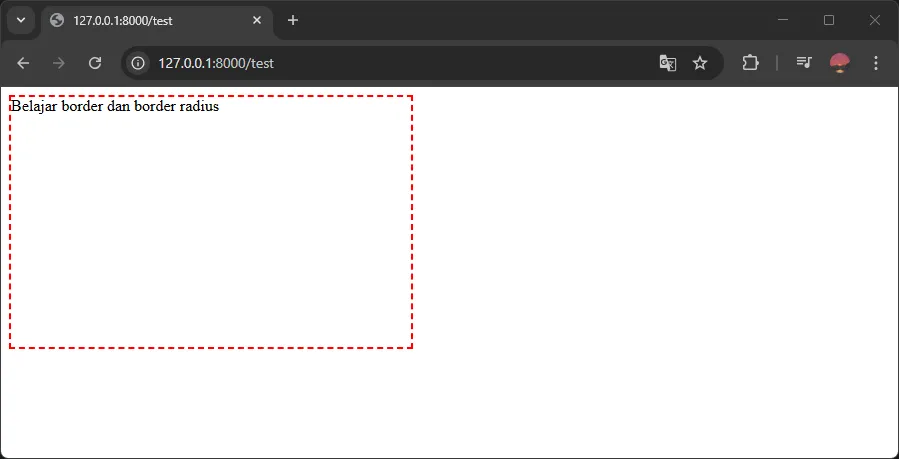This screenshot has height=459, width=899.
Task: Bookmark this page with the star
Action: pyautogui.click(x=700, y=63)
